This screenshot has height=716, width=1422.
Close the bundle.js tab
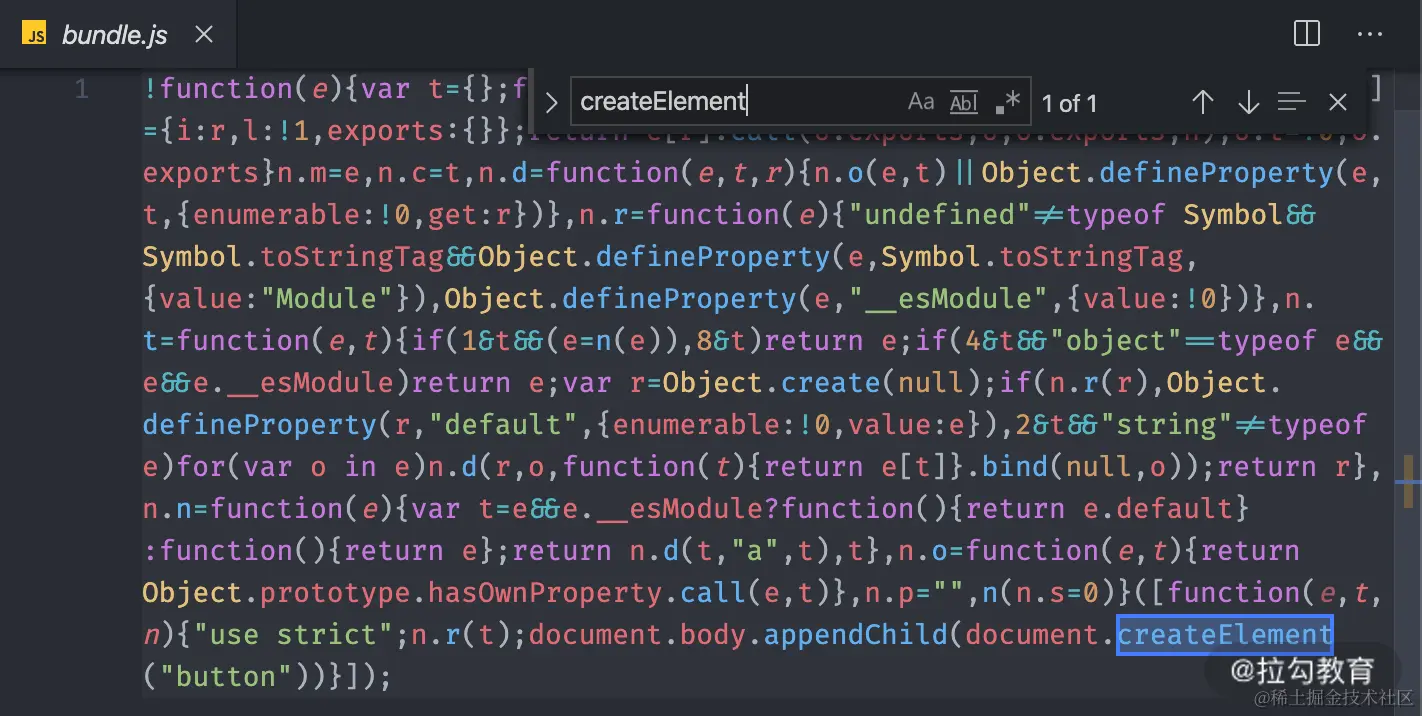(x=204, y=35)
